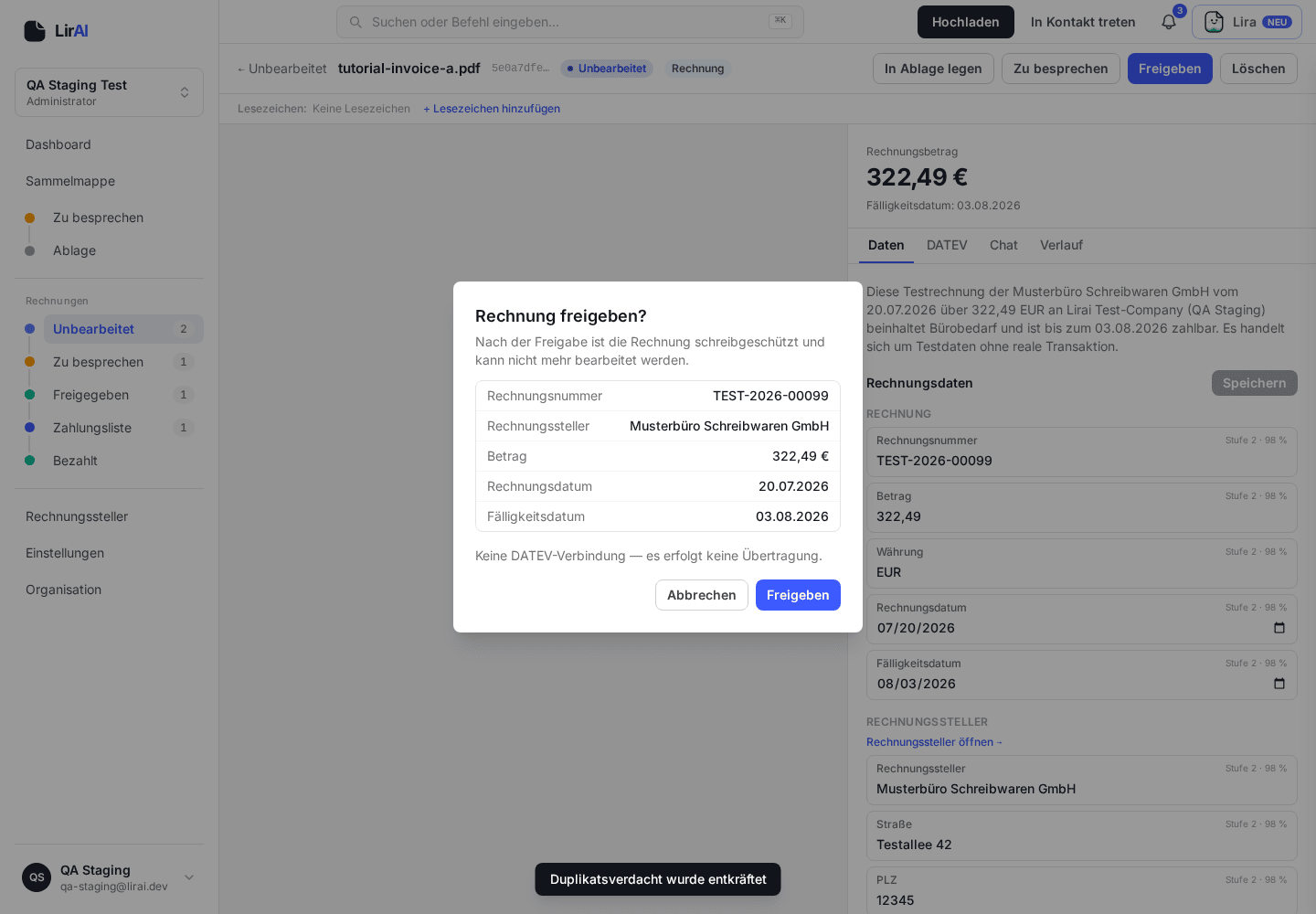Click the back arrow to Unbearbeitet
The width and height of the screenshot is (1316, 914).
pyautogui.click(x=240, y=69)
